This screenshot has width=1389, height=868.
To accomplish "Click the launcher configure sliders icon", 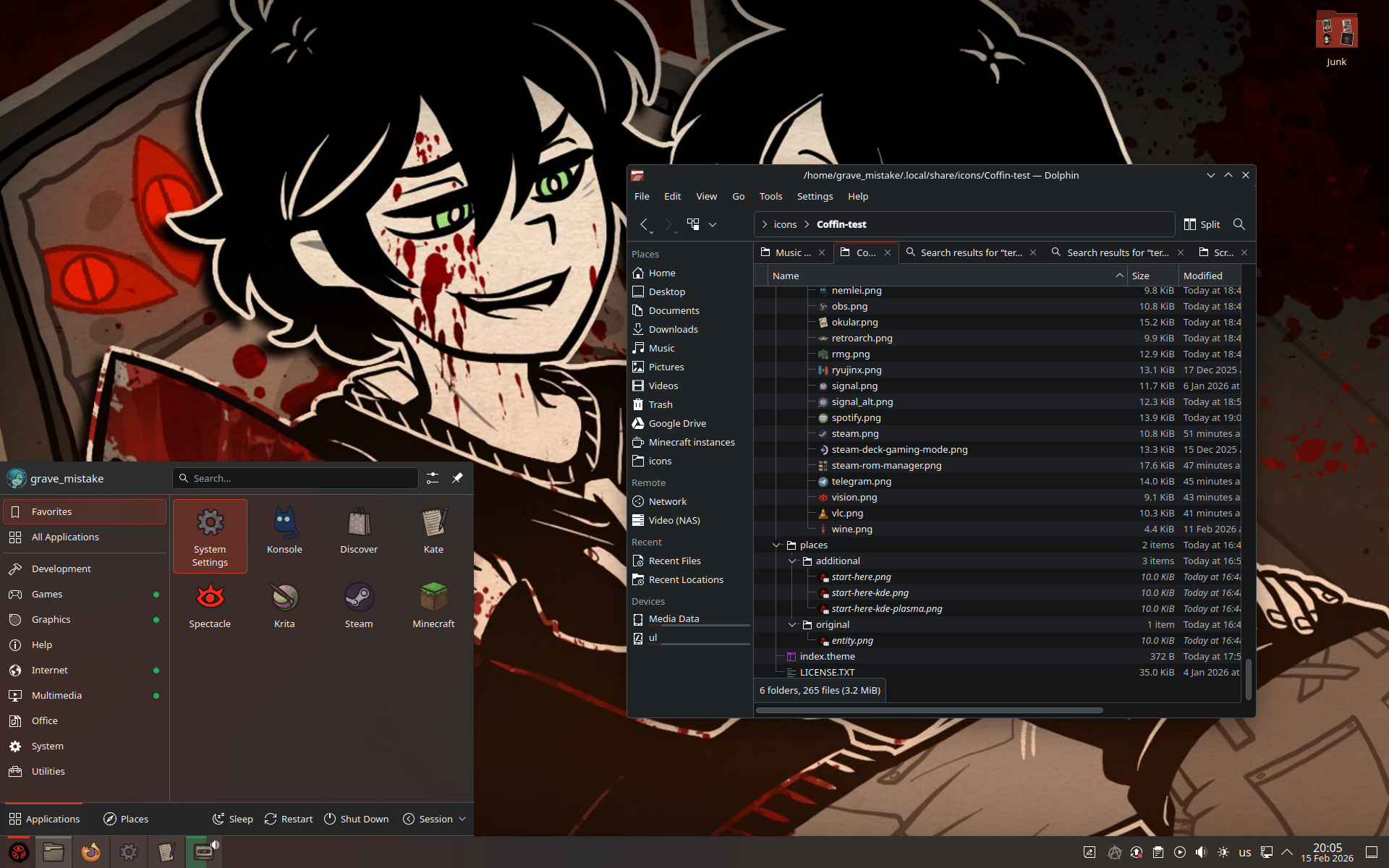I will coord(433,478).
